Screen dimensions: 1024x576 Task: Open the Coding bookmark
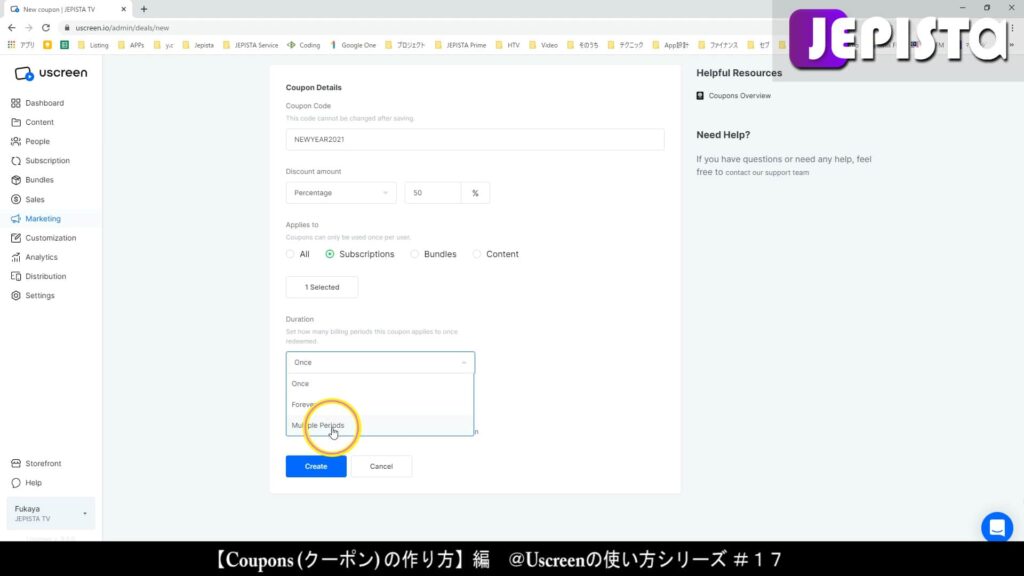tap(304, 45)
